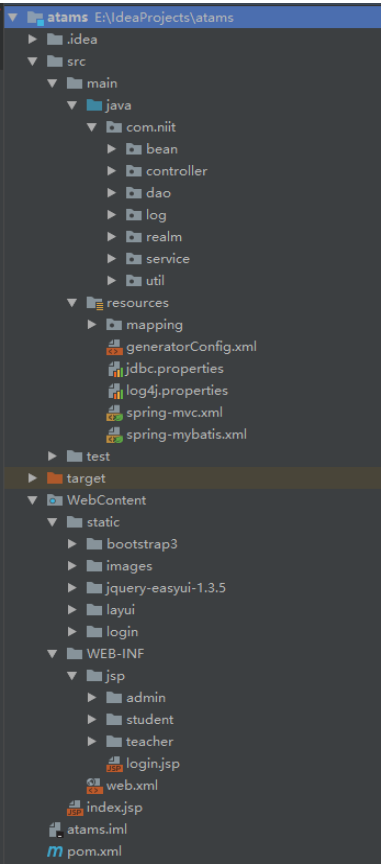Collapse the WEB-INF folder arrow

[x=52, y=654]
